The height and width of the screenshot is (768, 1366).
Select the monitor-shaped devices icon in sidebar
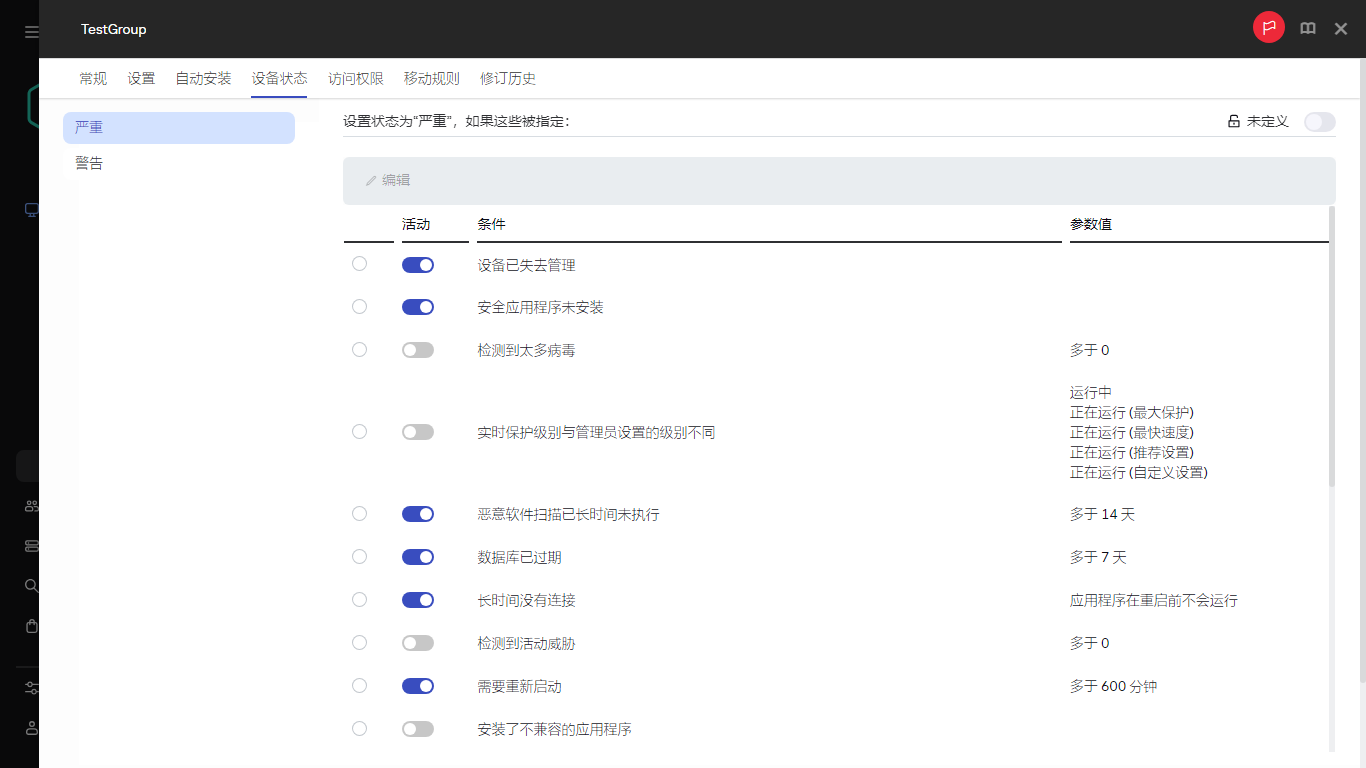(31, 210)
